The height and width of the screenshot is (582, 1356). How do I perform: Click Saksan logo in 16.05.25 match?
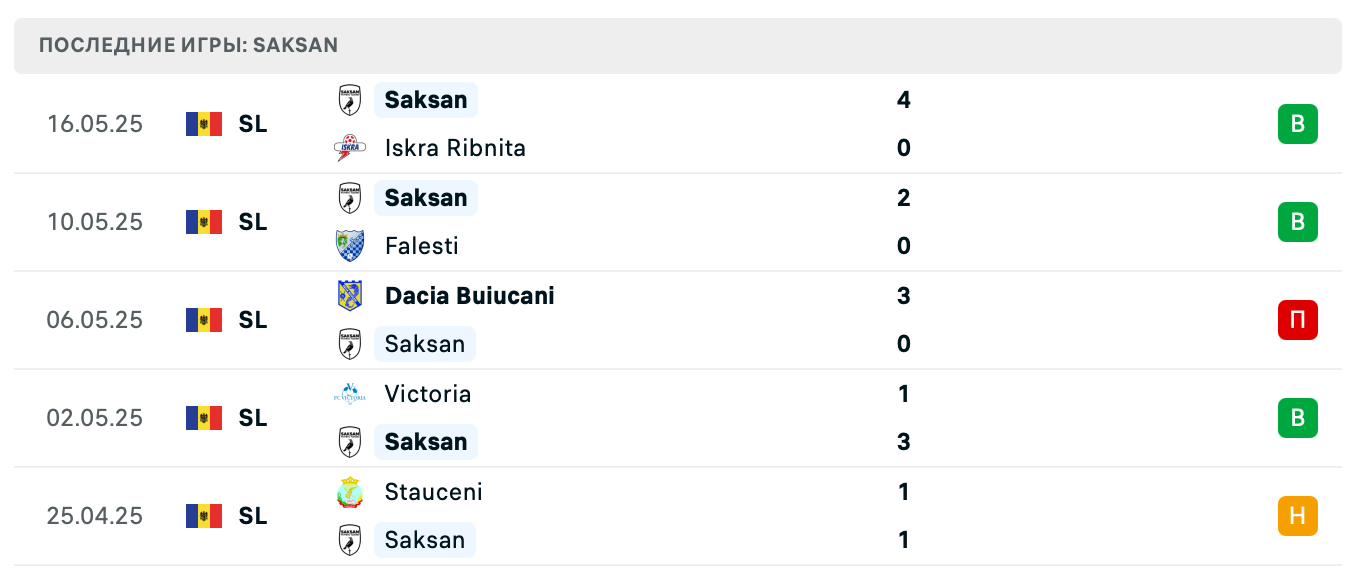click(x=349, y=100)
